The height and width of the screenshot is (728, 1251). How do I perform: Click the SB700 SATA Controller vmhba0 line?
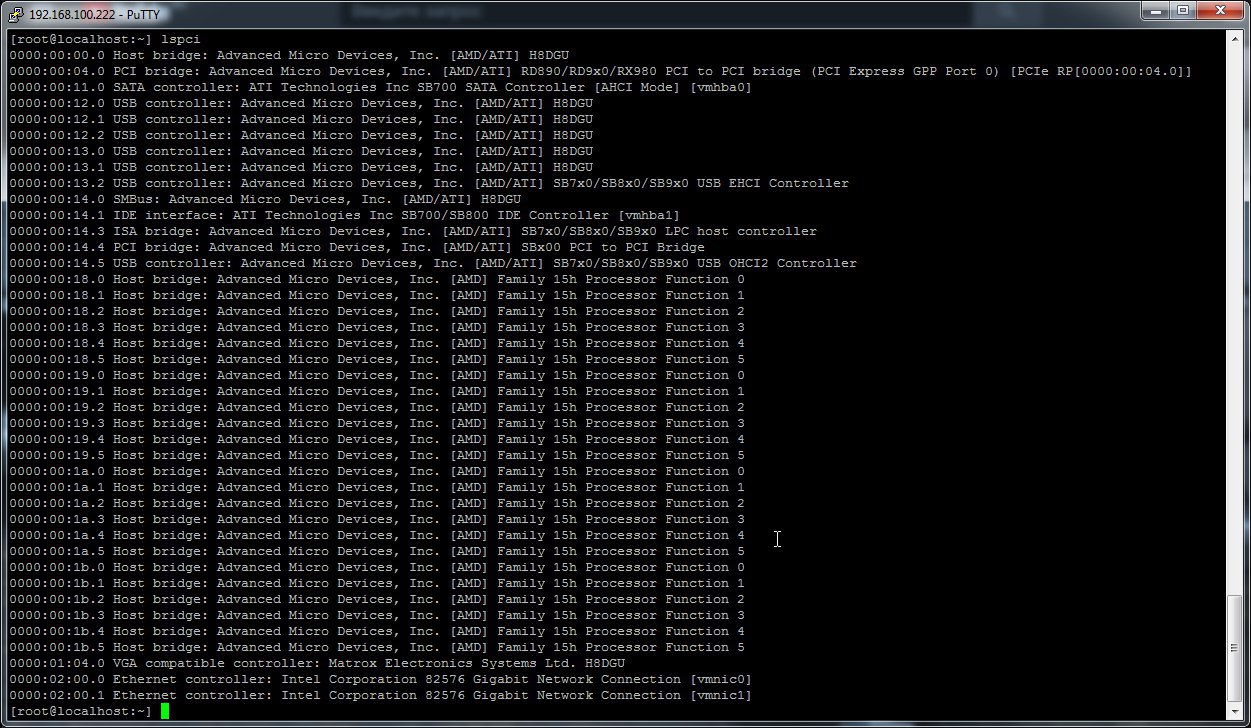pos(381,87)
